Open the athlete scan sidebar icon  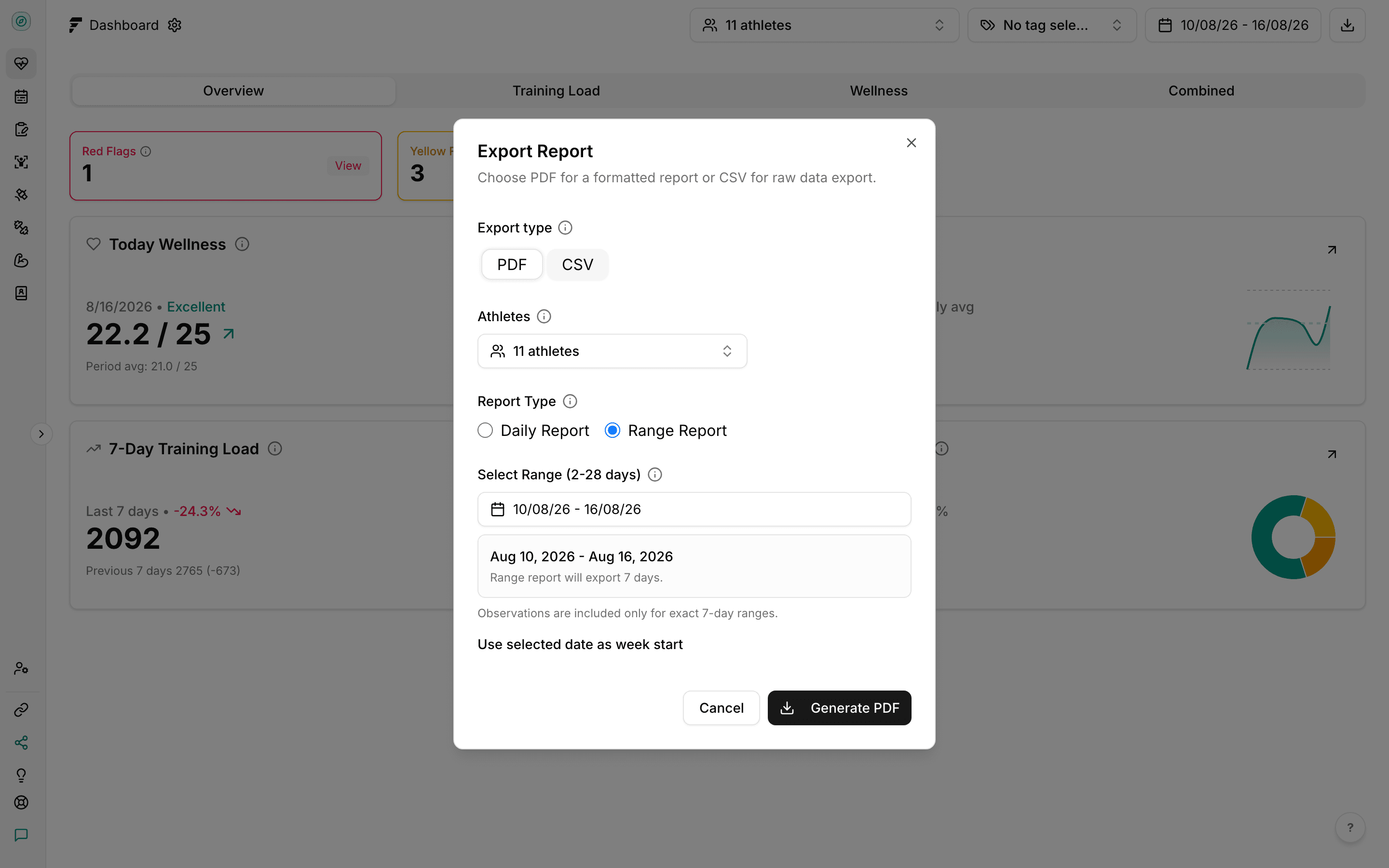(21, 162)
